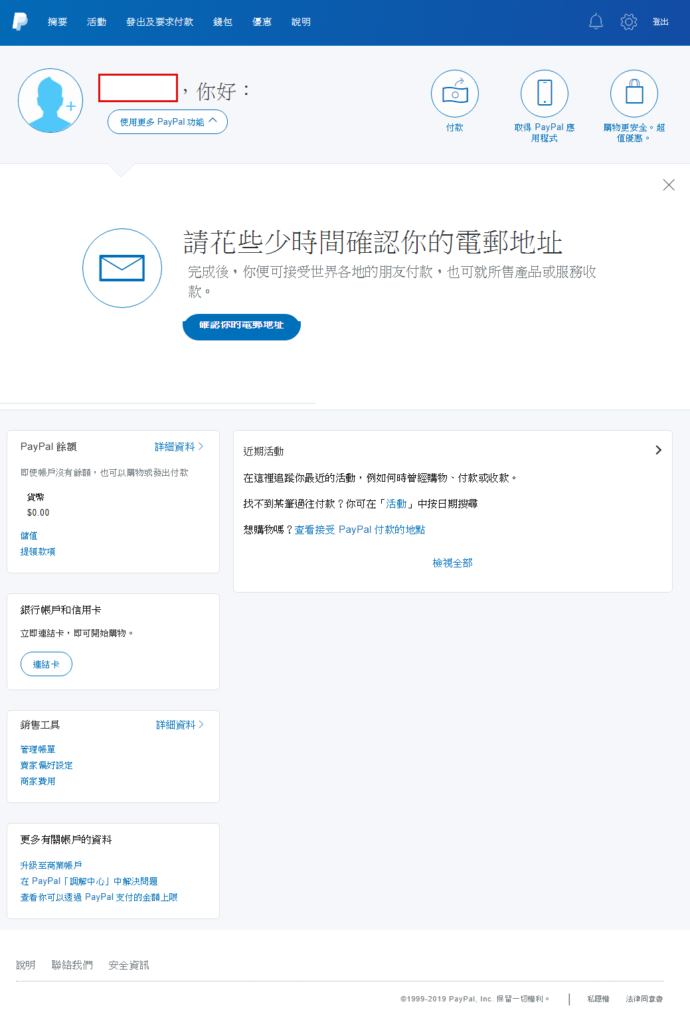Click the 檢視全部 link
Viewport: 690px width, 1024px height.
452,563
